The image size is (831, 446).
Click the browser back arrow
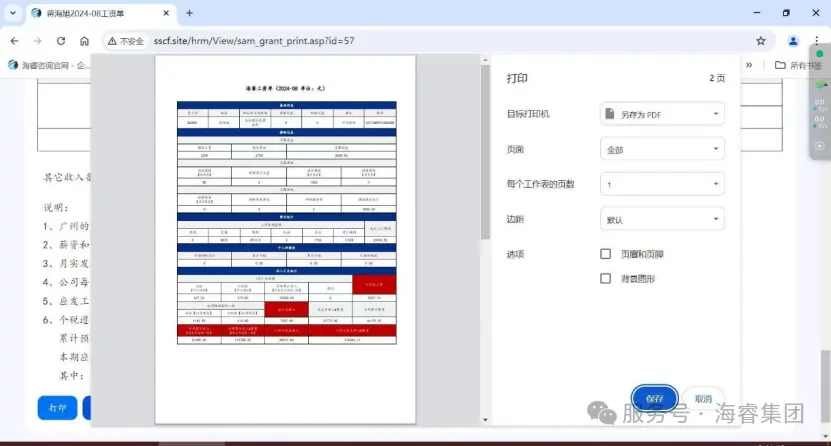coord(13,41)
